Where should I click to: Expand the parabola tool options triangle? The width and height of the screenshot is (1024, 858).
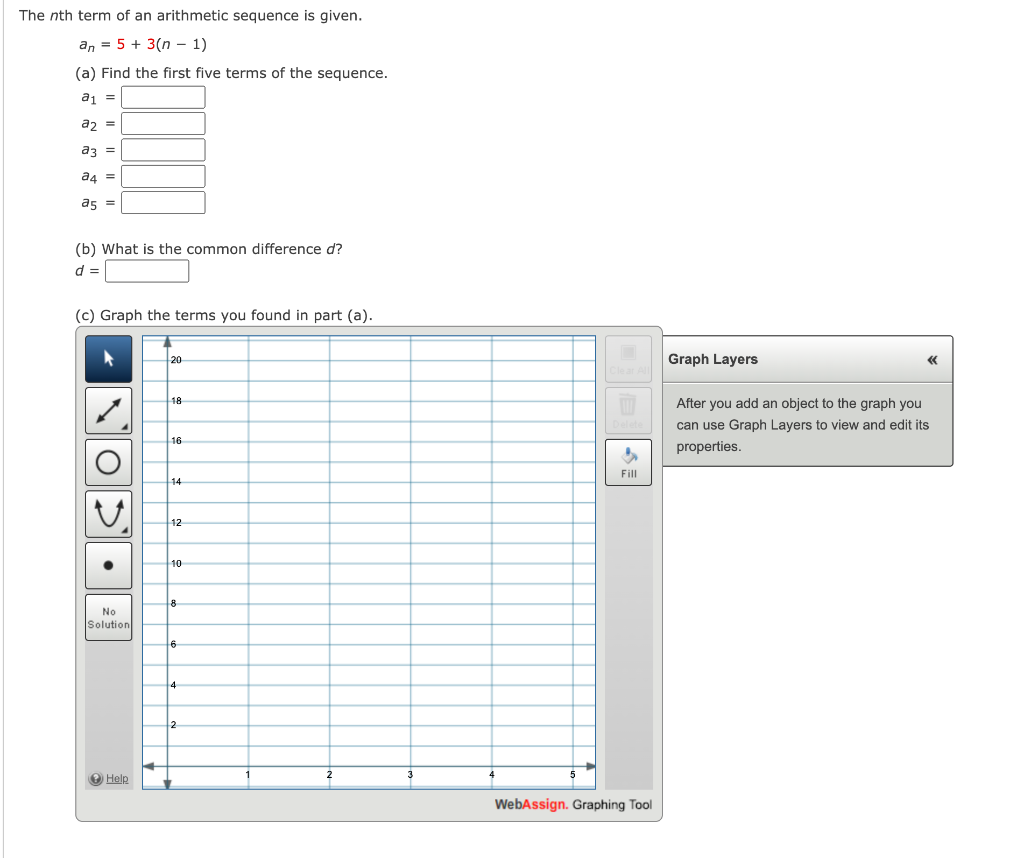125,529
